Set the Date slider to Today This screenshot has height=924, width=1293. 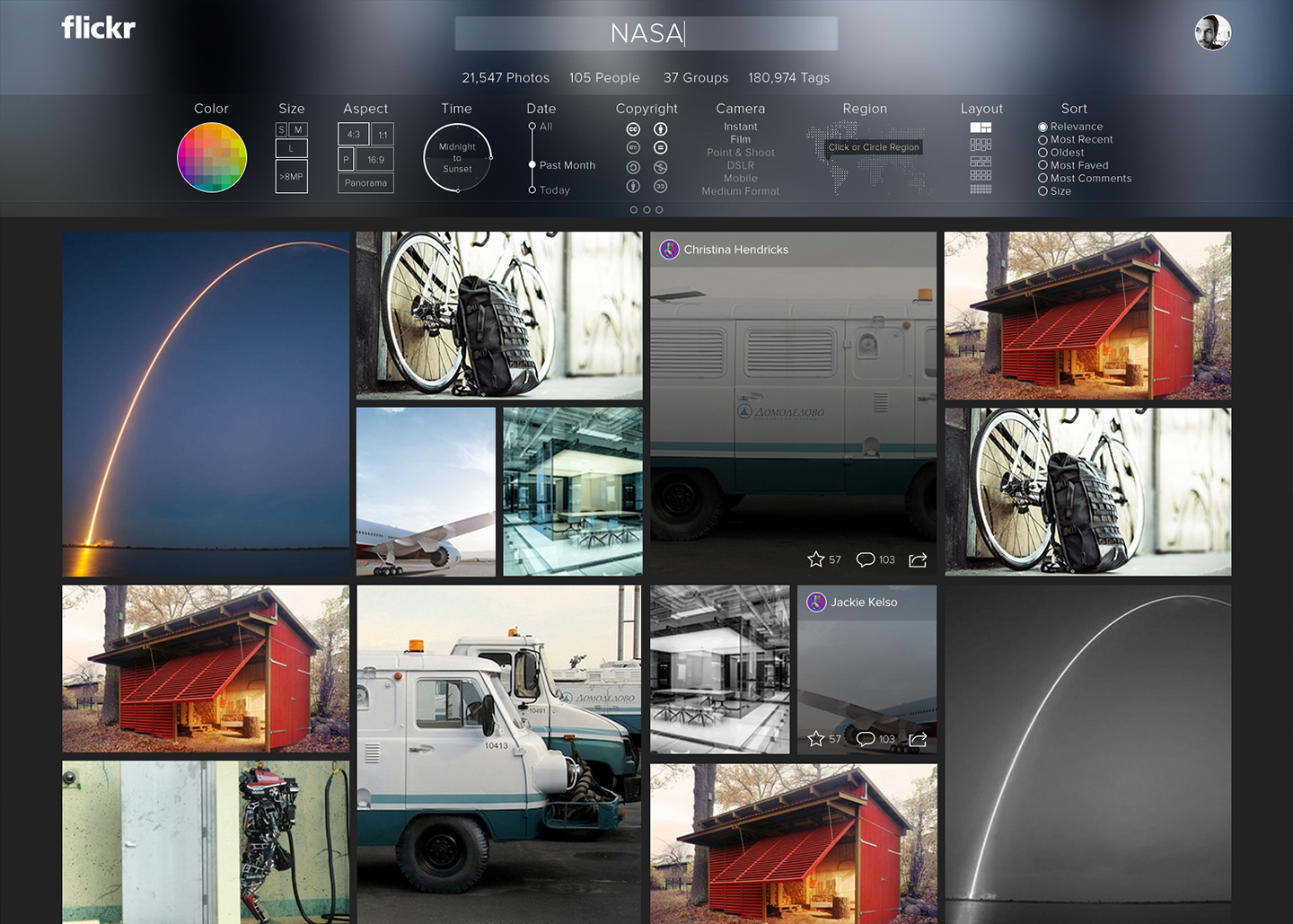point(550,190)
